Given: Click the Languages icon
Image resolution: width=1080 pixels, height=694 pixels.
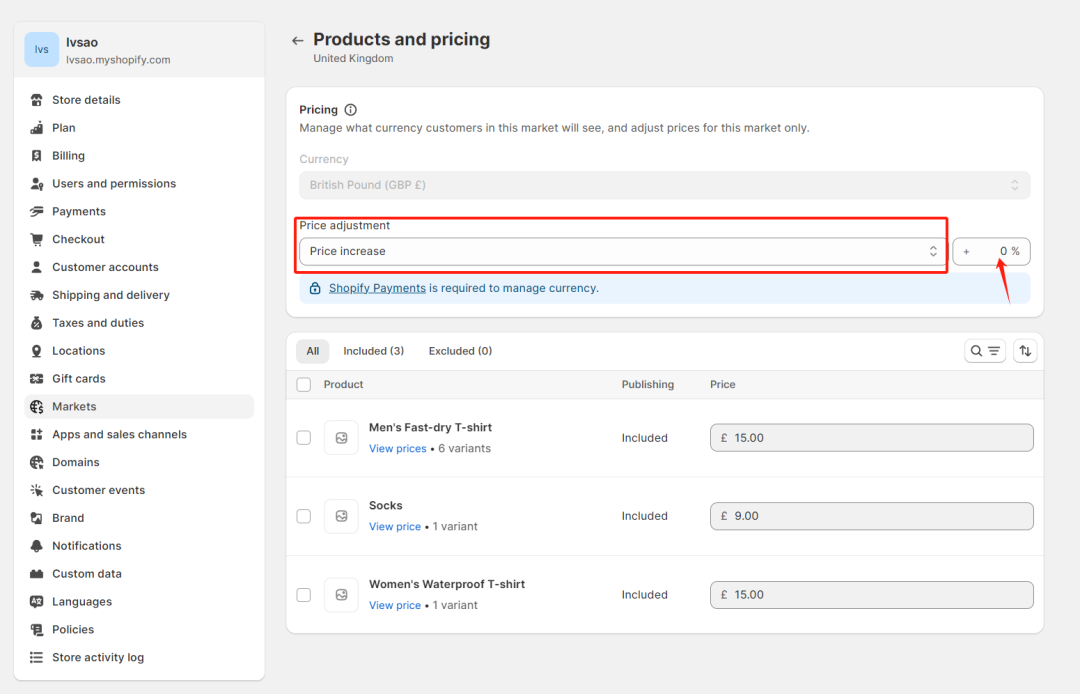Looking at the screenshot, I should coord(37,602).
